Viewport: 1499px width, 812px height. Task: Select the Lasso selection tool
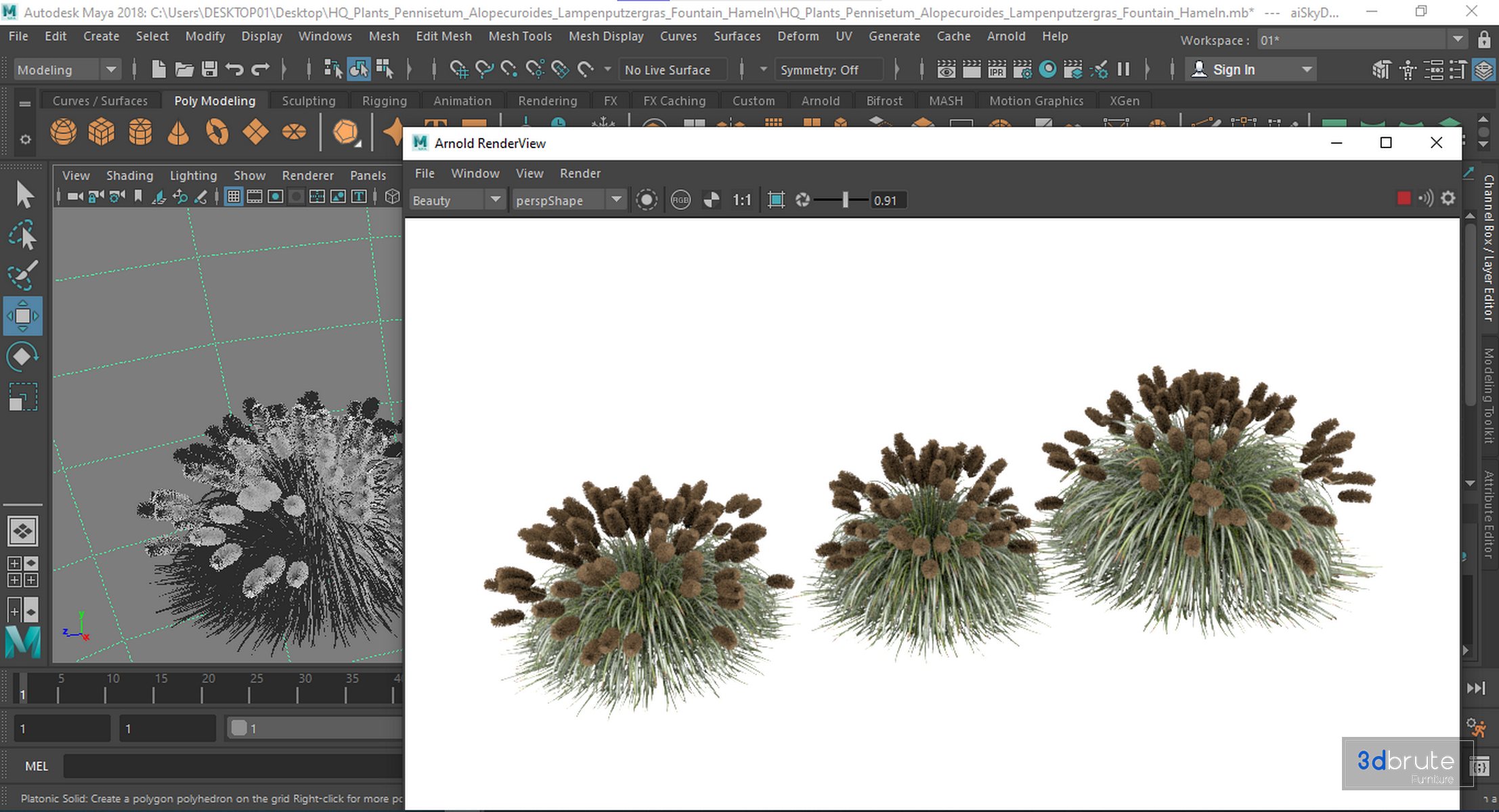pyautogui.click(x=22, y=235)
